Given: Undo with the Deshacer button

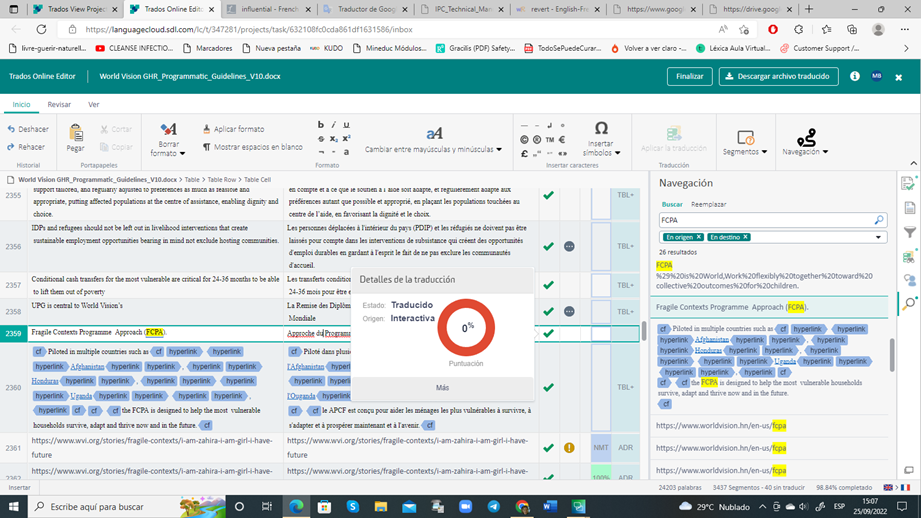Looking at the screenshot, I should pyautogui.click(x=28, y=129).
